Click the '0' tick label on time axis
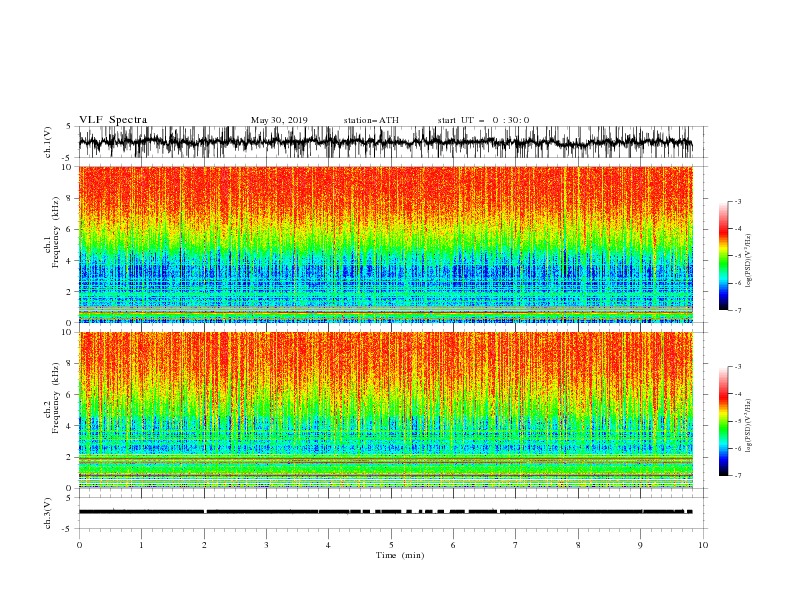 (x=79, y=545)
